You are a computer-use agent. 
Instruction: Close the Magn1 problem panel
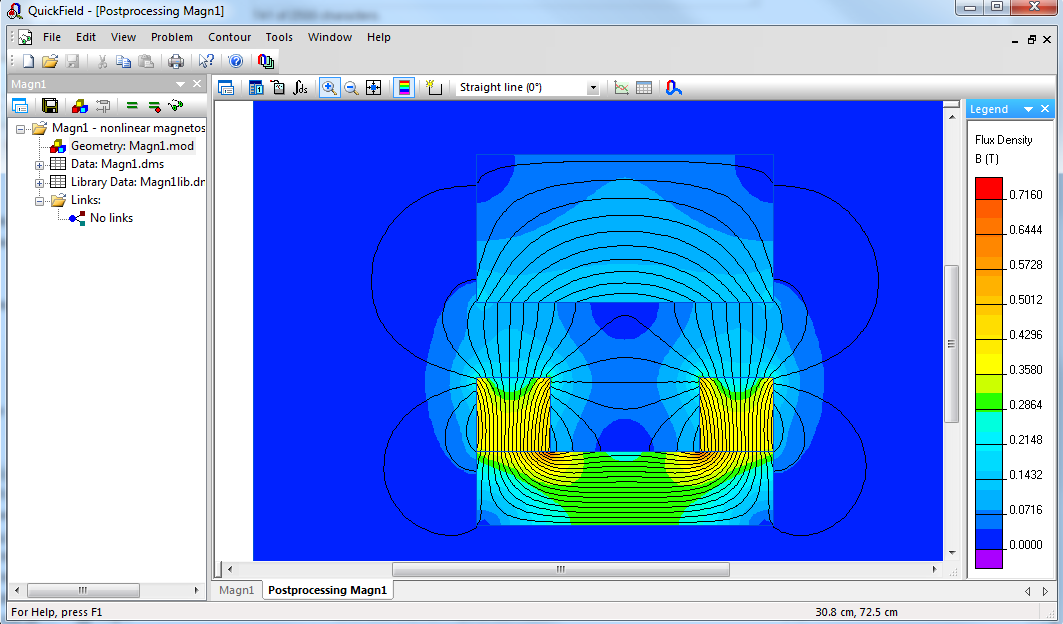(x=197, y=84)
